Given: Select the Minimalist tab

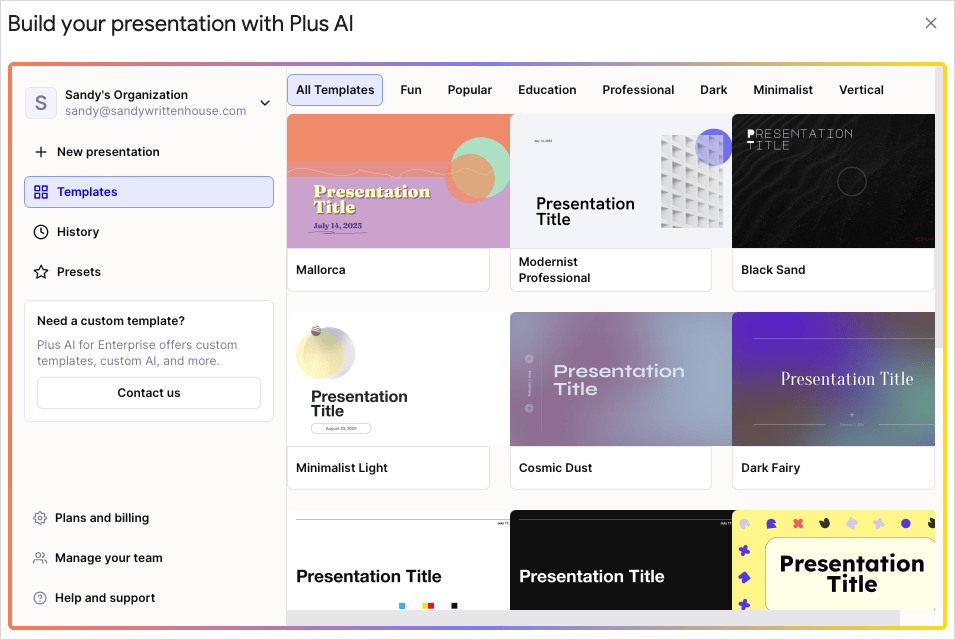Looking at the screenshot, I should point(783,90).
